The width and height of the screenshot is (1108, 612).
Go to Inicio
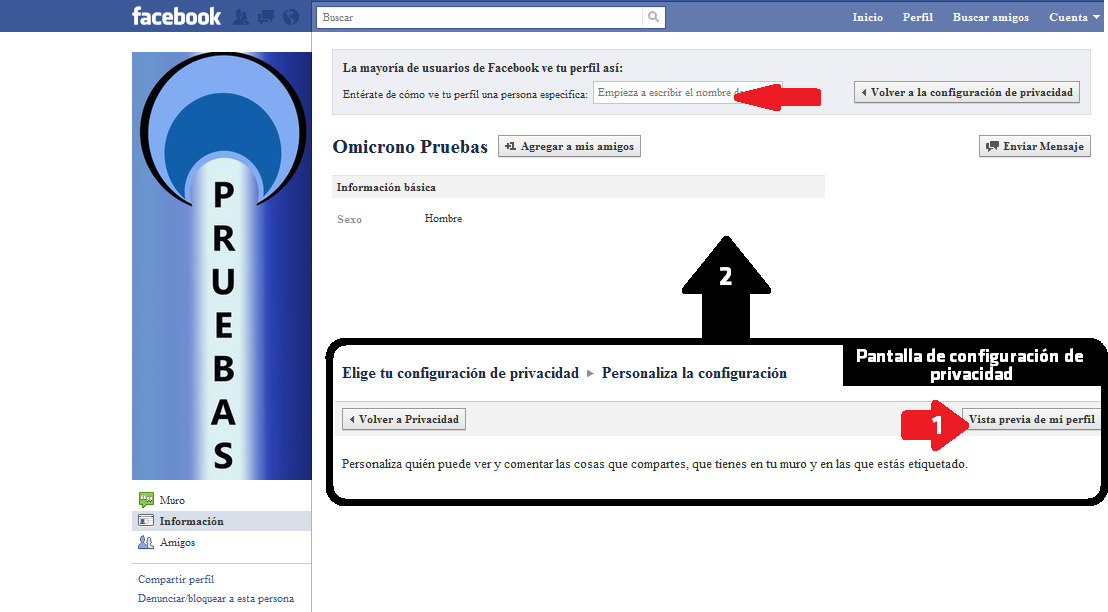click(x=867, y=17)
